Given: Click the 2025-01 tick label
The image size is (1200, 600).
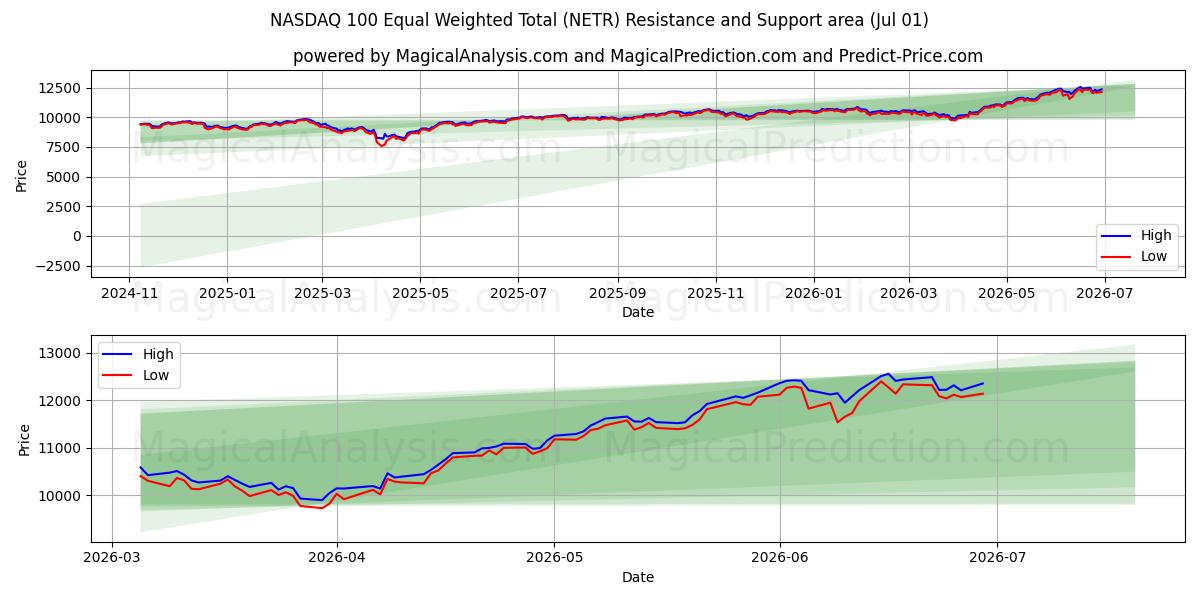Looking at the screenshot, I should pos(227,292).
